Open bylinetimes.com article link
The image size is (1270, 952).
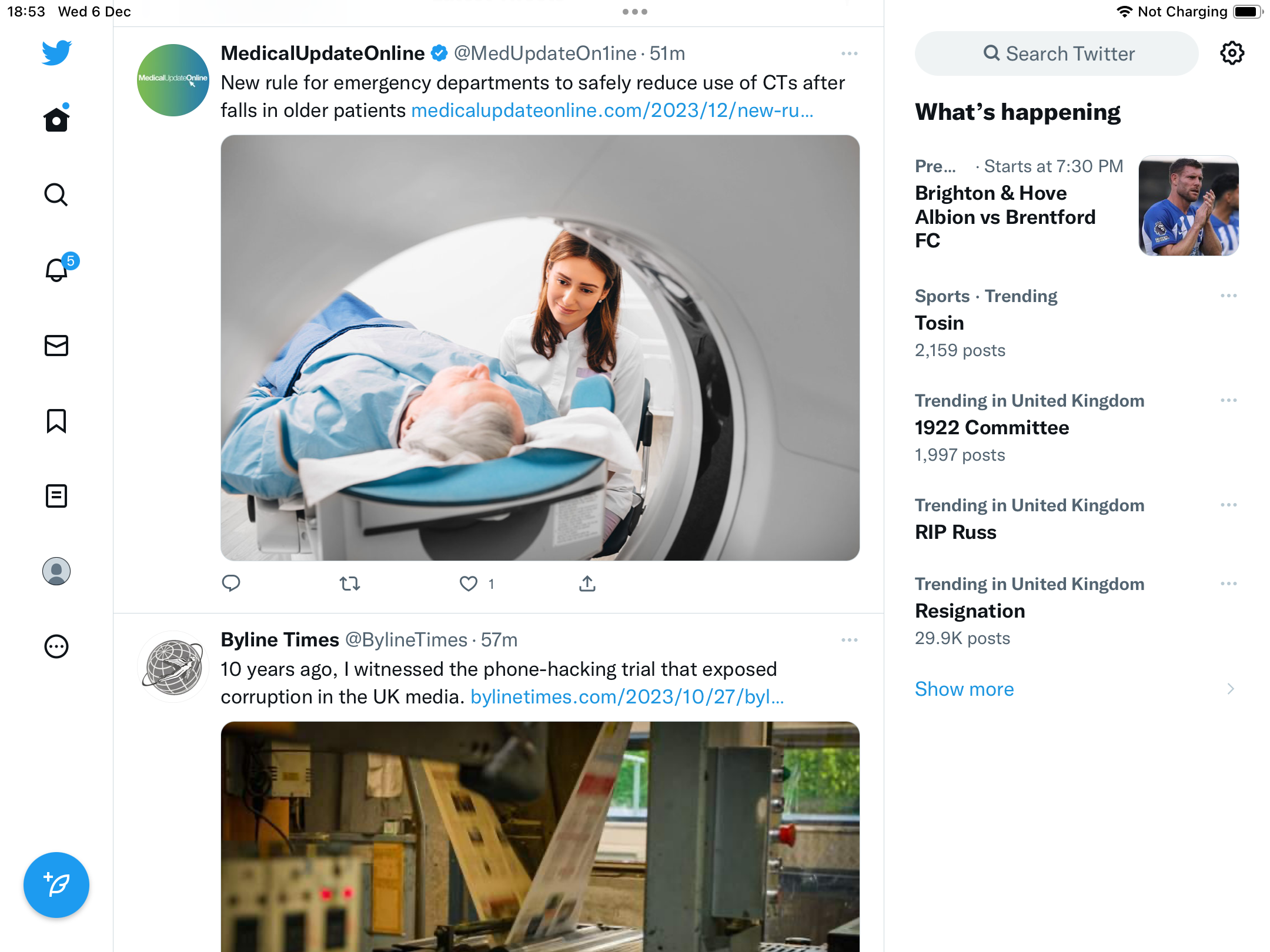(627, 697)
